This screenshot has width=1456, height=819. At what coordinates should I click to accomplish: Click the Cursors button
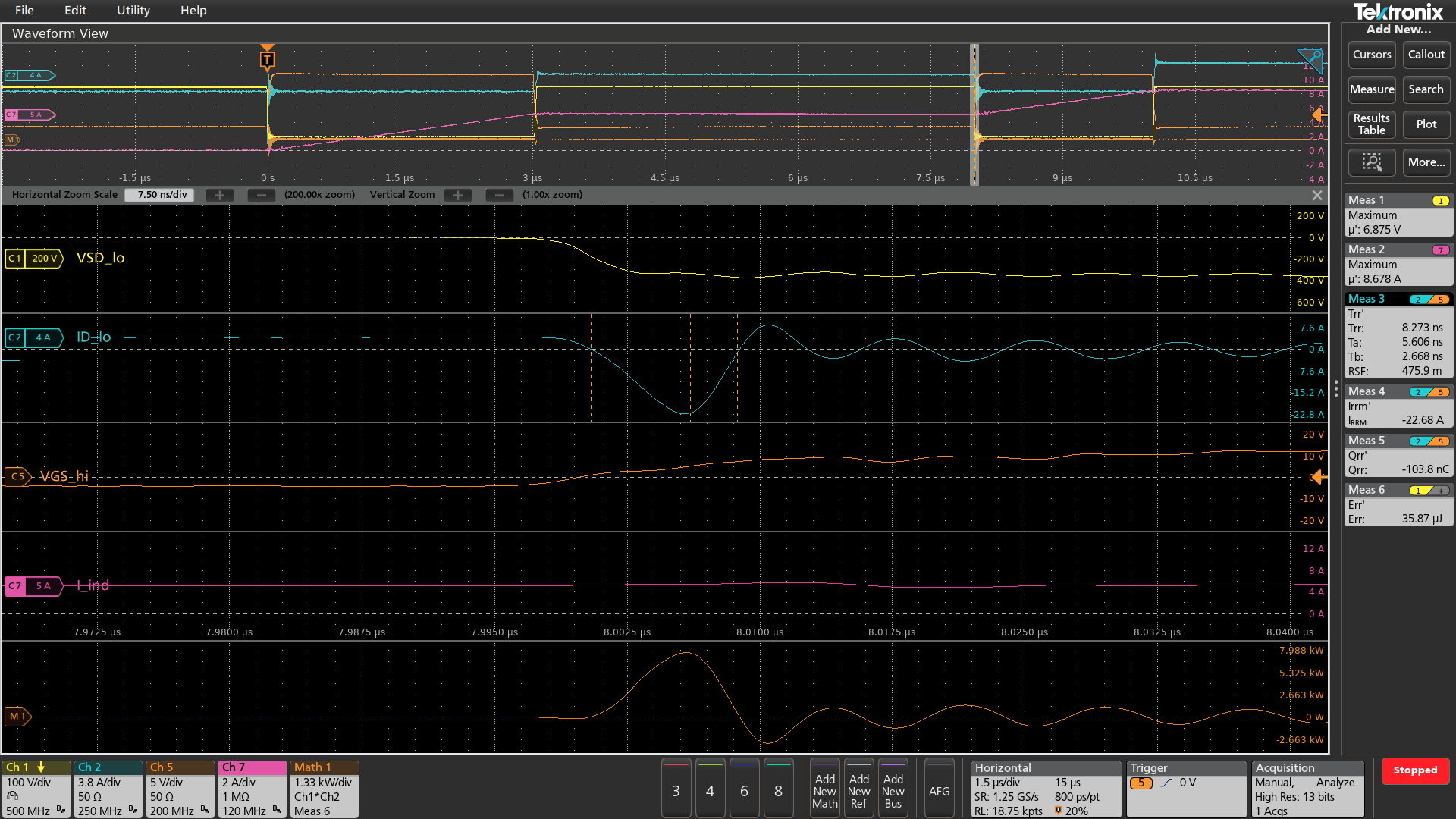1371,55
